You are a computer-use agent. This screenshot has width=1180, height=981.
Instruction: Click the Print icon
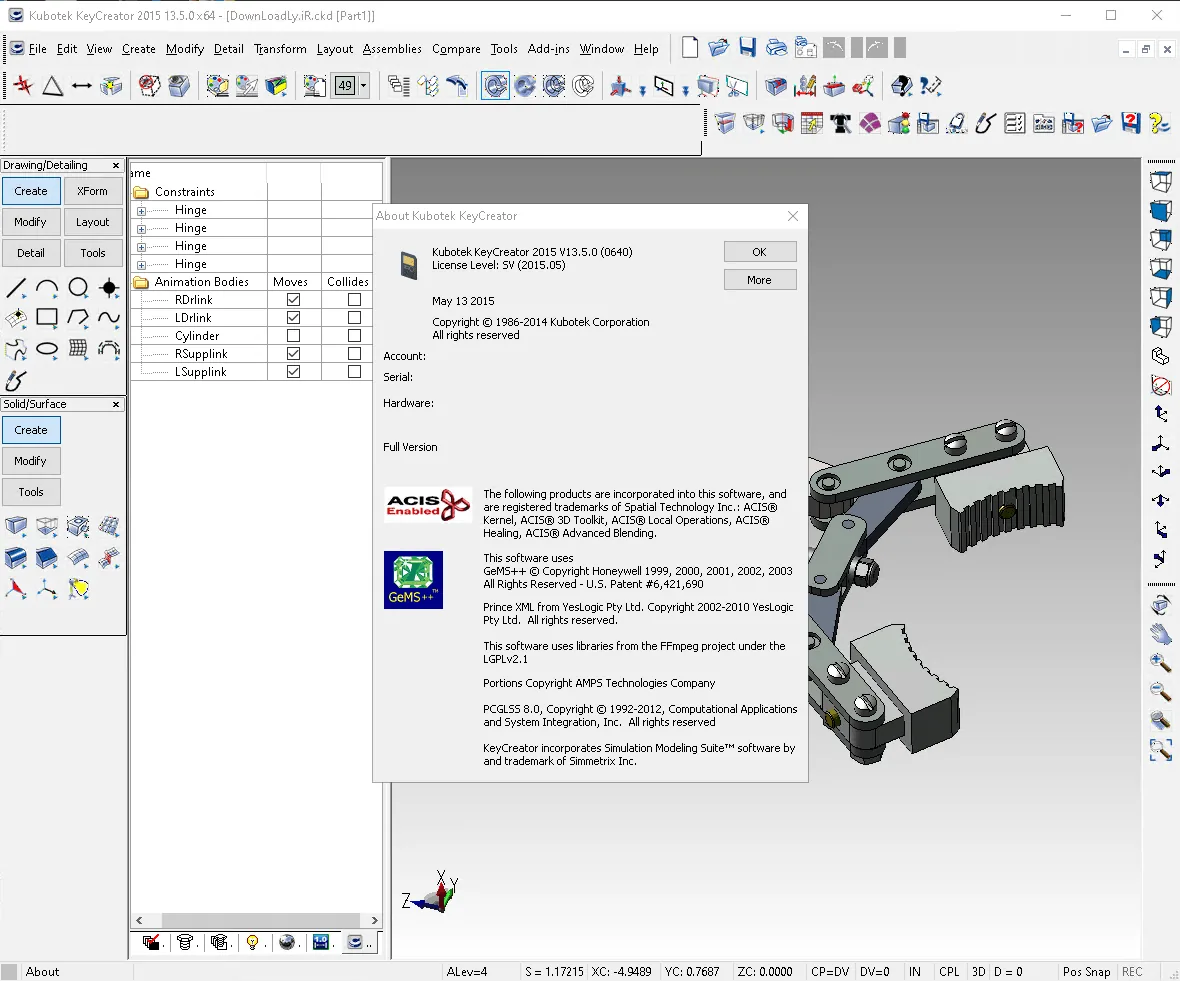click(776, 48)
